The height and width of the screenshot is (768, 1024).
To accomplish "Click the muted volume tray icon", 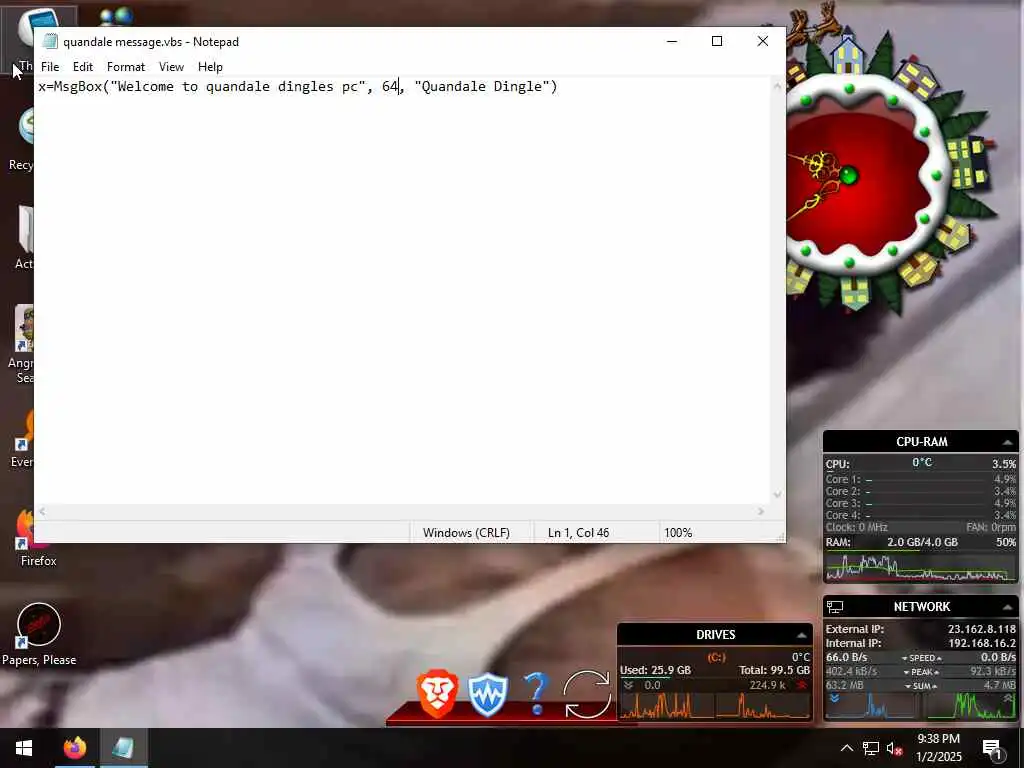I will click(895, 748).
